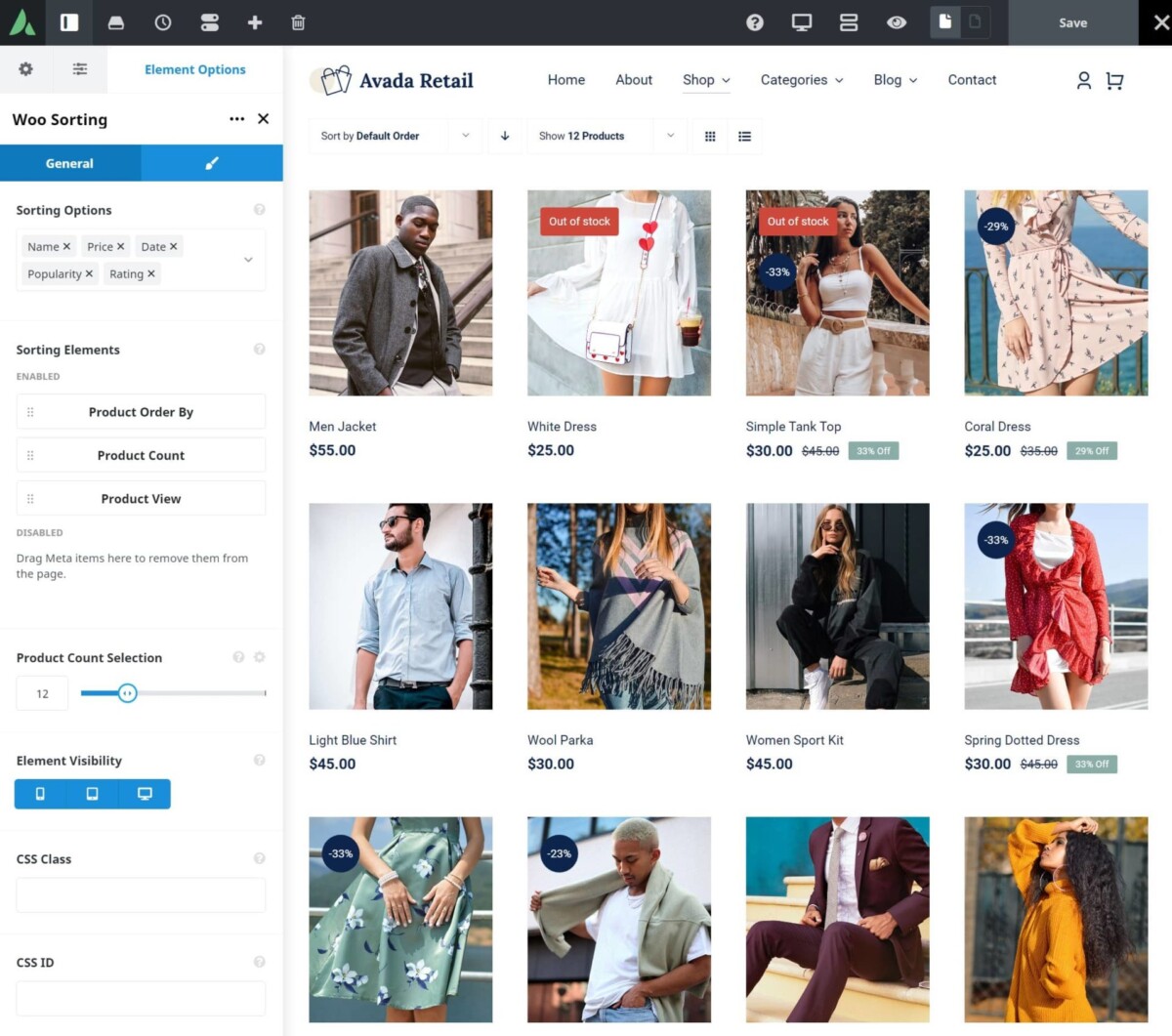The image size is (1172, 1036).
Task: Disable desktop visibility in Element Visibility
Action: (x=145, y=794)
